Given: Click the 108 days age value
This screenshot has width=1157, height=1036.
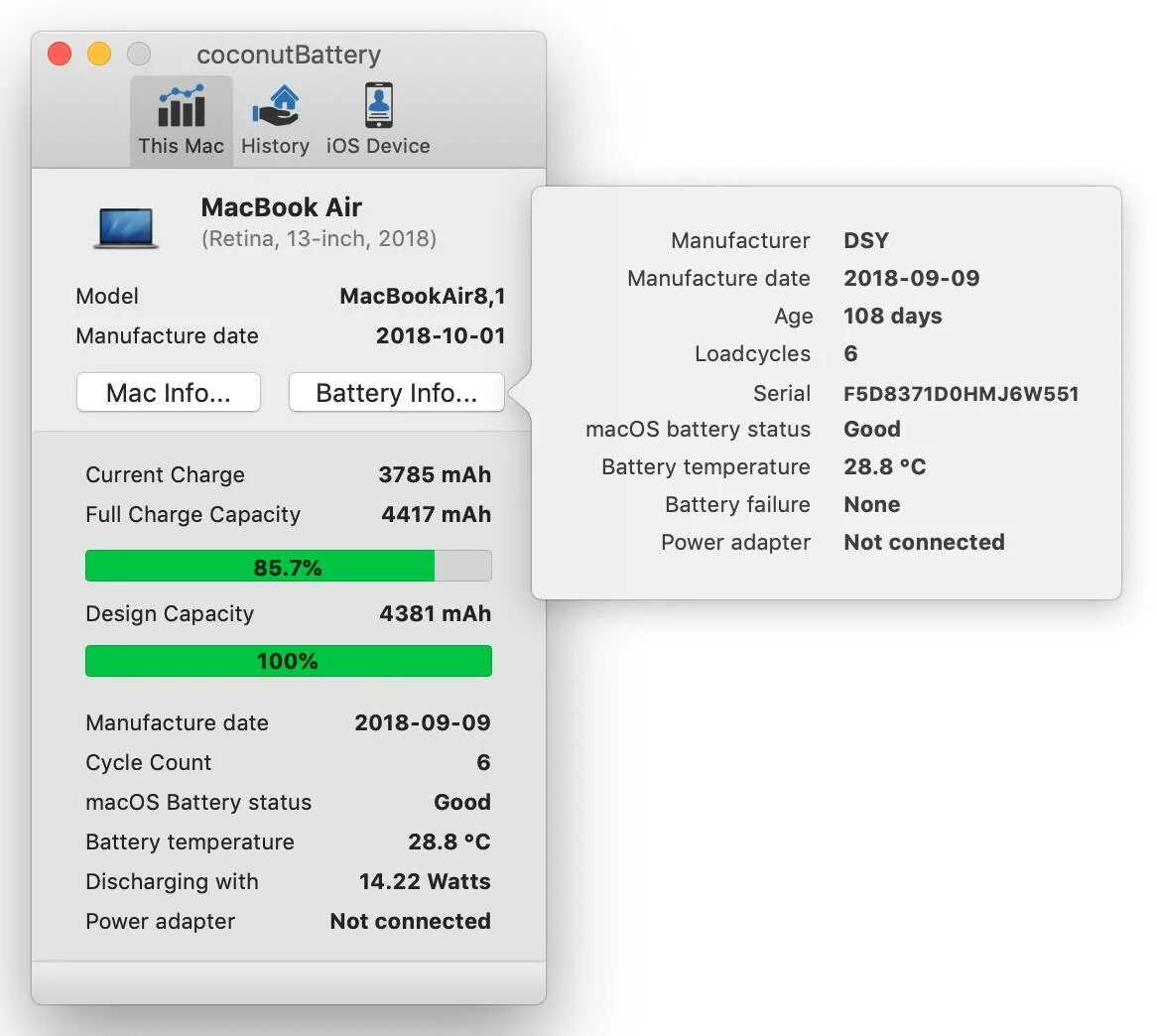Looking at the screenshot, I should click(893, 316).
